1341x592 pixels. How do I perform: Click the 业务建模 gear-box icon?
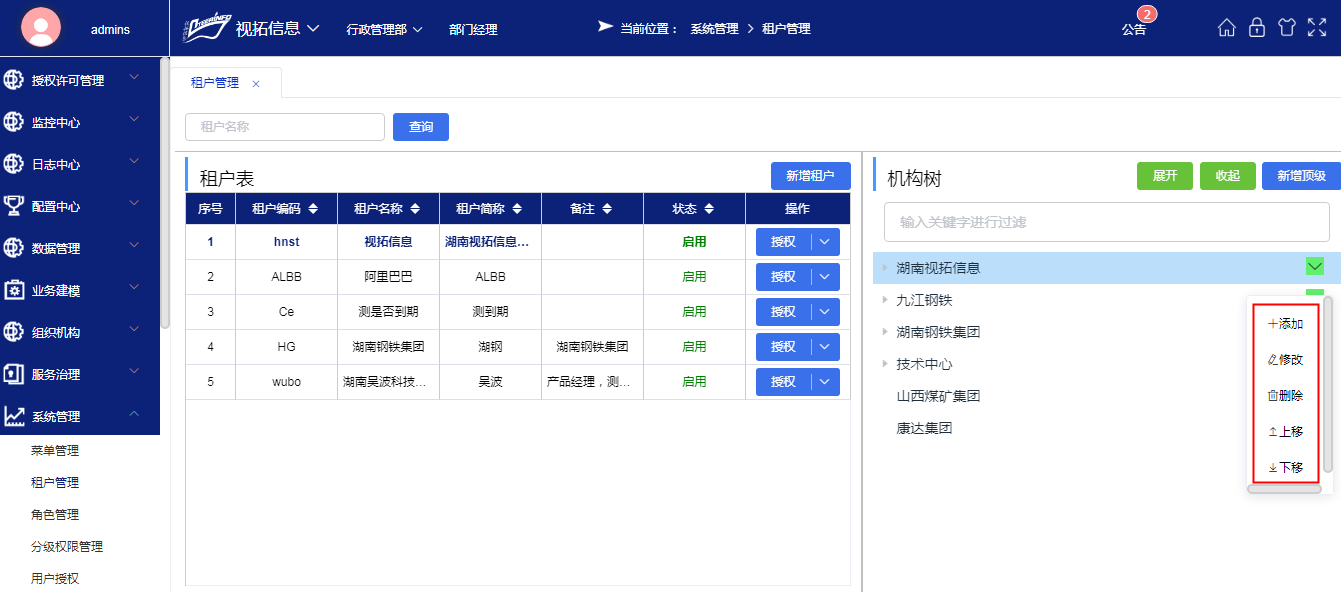pos(14,290)
